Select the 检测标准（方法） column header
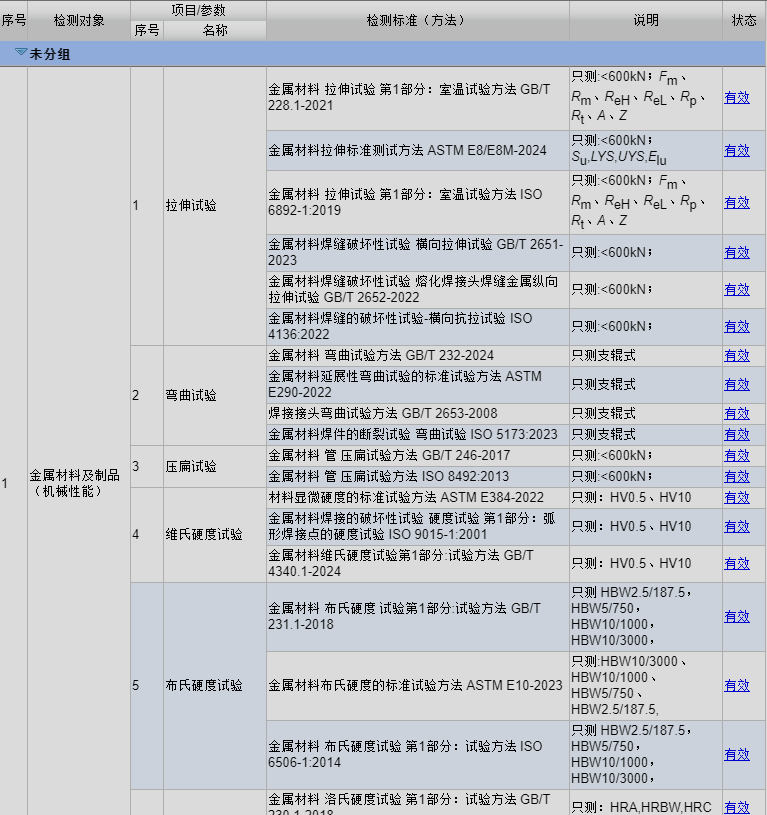Viewport: 767px width, 815px height. [418, 21]
